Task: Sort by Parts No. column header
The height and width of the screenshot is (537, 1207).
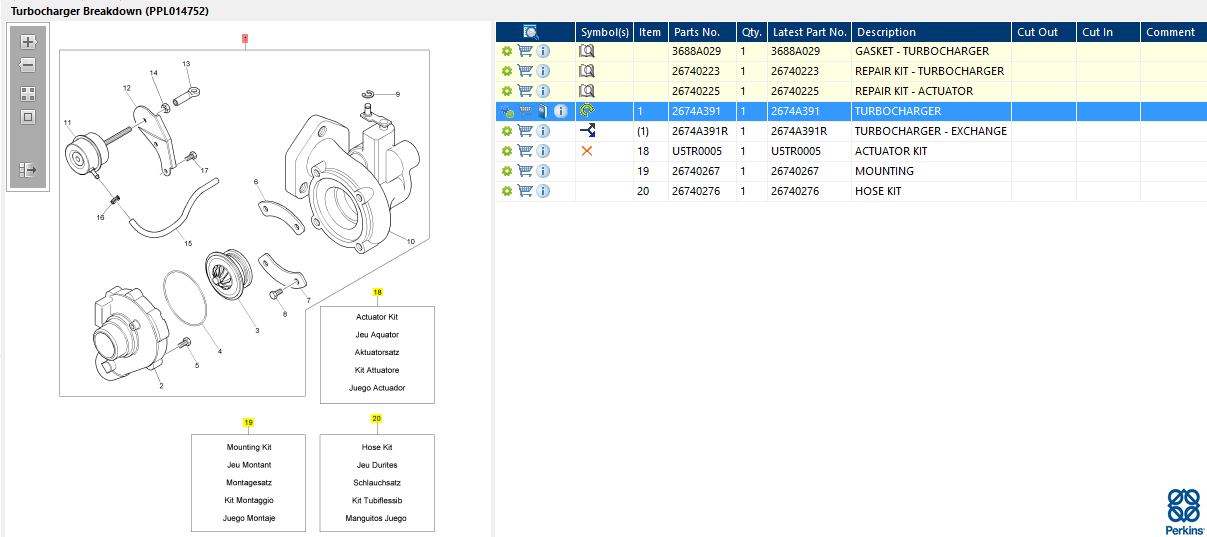Action: click(x=696, y=32)
